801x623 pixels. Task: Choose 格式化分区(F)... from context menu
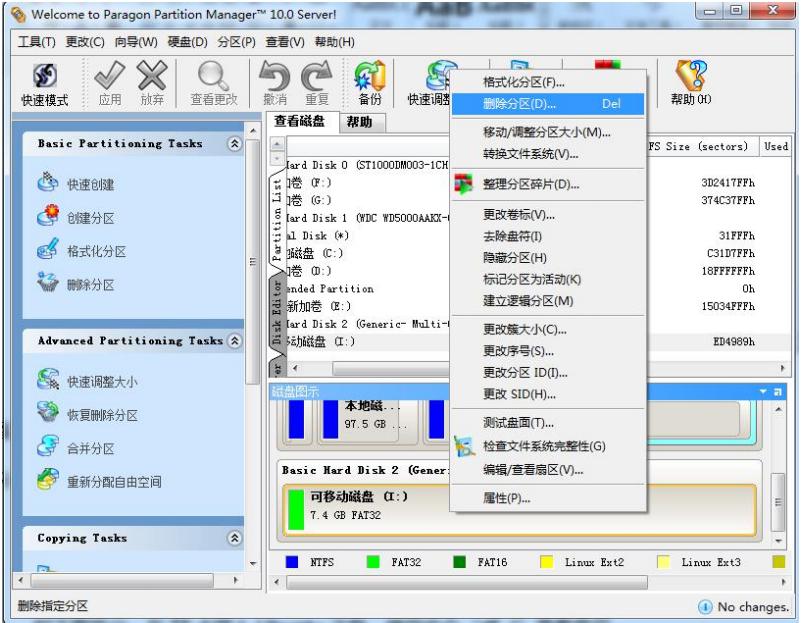pyautogui.click(x=548, y=82)
